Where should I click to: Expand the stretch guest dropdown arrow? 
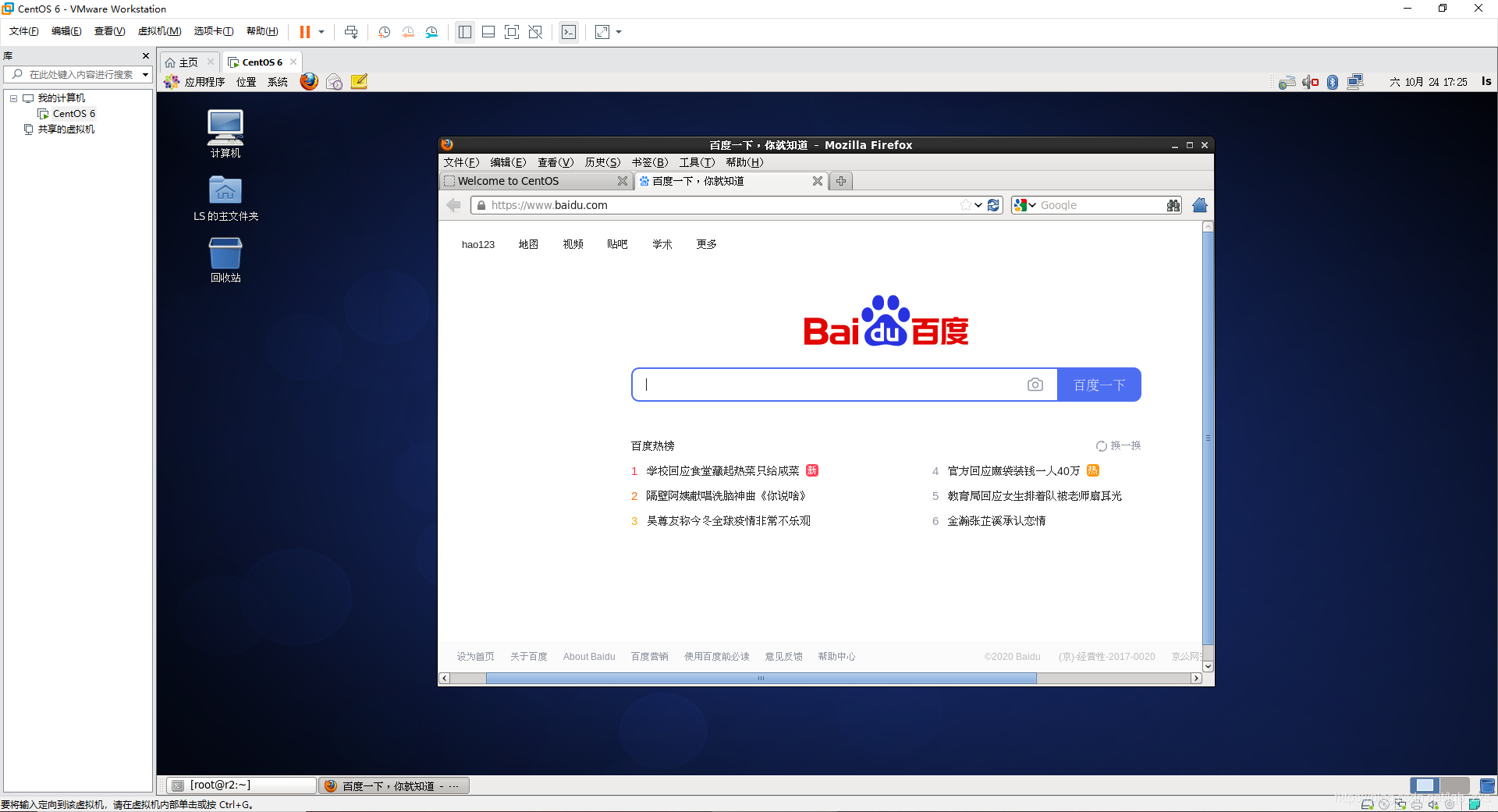[x=619, y=32]
